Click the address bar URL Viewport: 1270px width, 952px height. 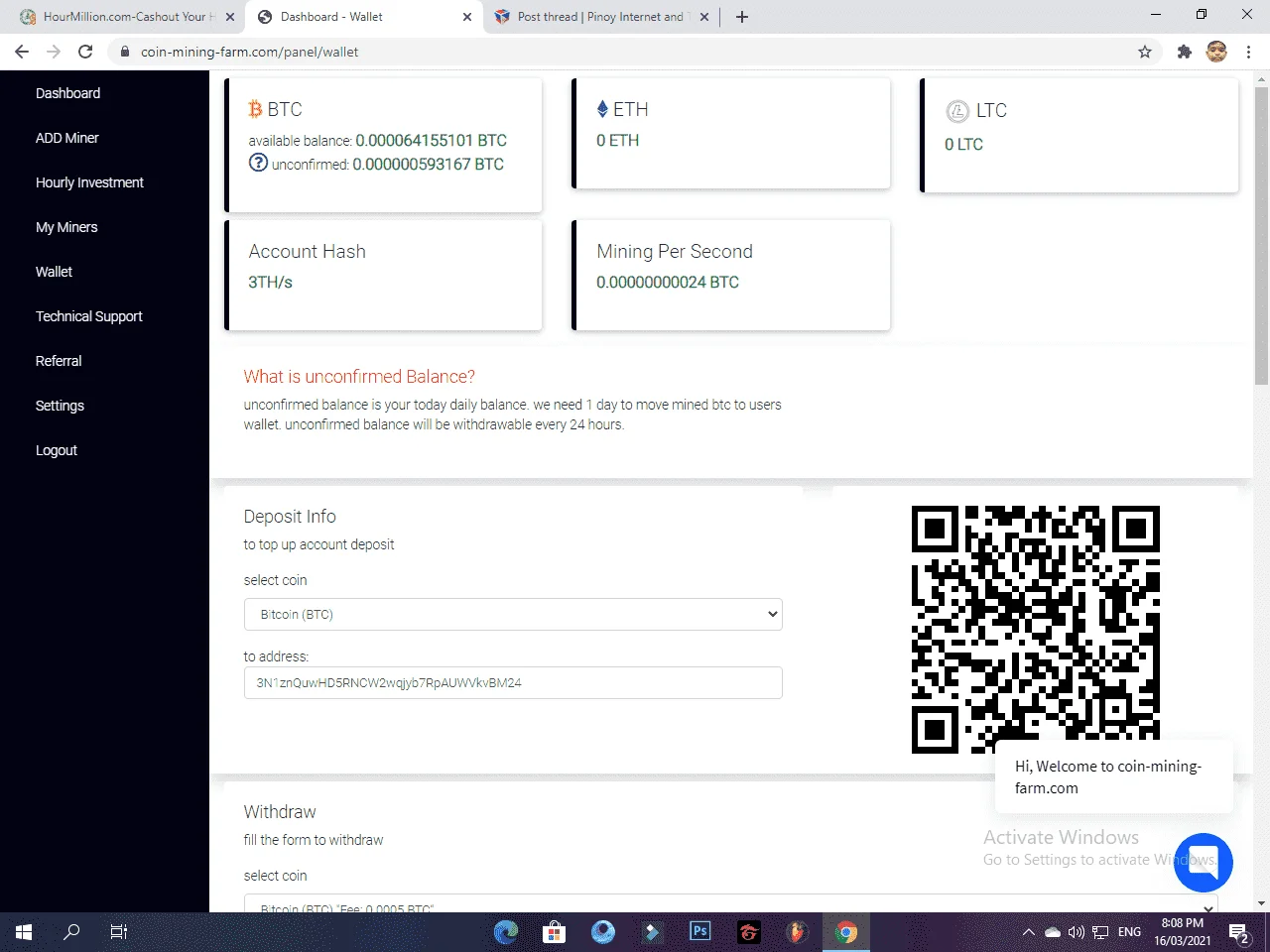(250, 52)
